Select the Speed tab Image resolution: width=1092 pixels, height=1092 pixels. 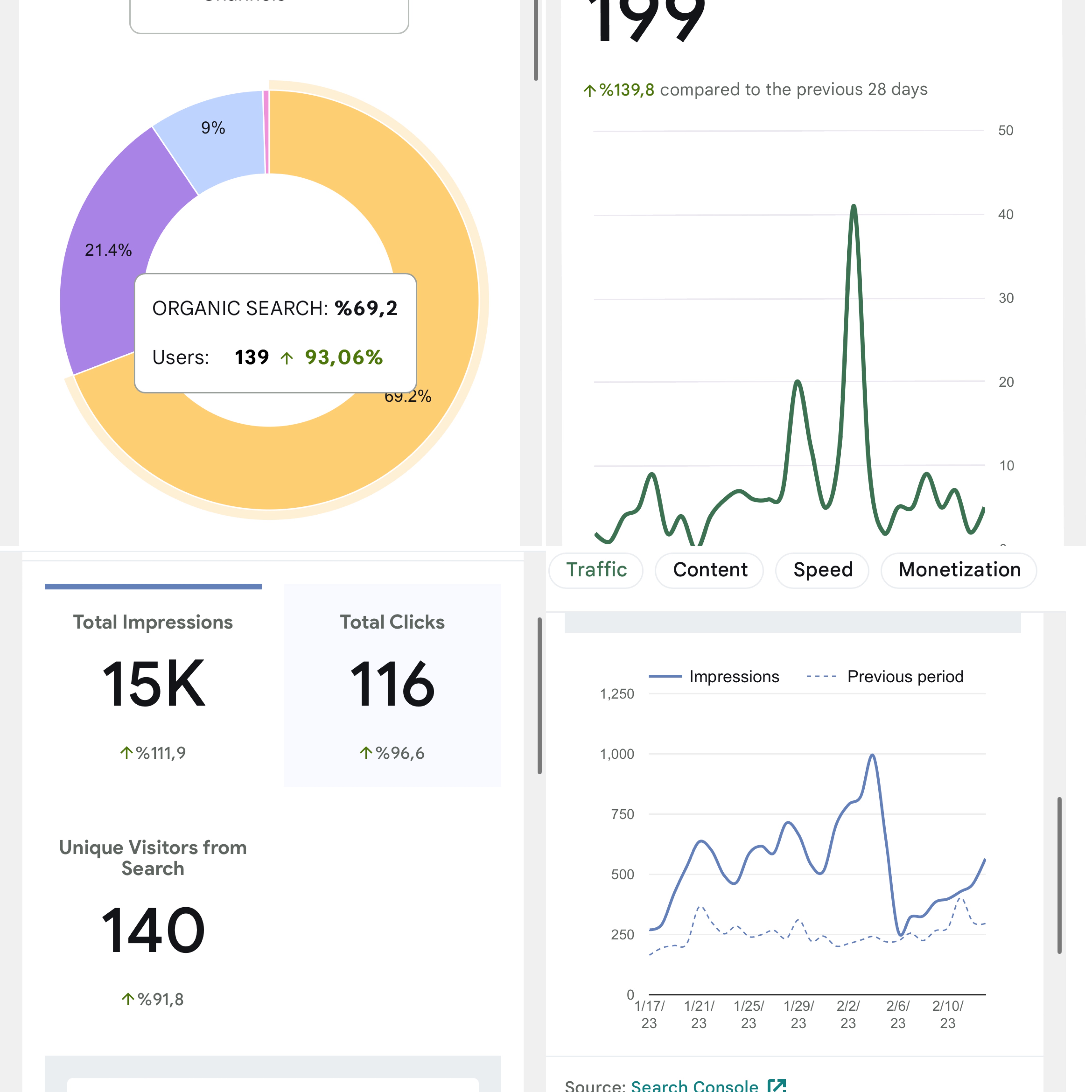pyautogui.click(x=822, y=570)
